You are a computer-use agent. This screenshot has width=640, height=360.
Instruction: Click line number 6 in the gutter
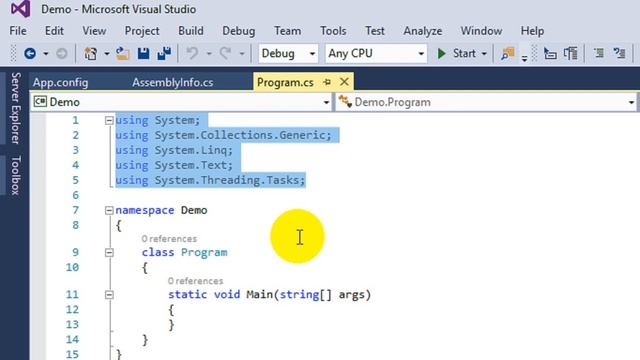click(76, 196)
